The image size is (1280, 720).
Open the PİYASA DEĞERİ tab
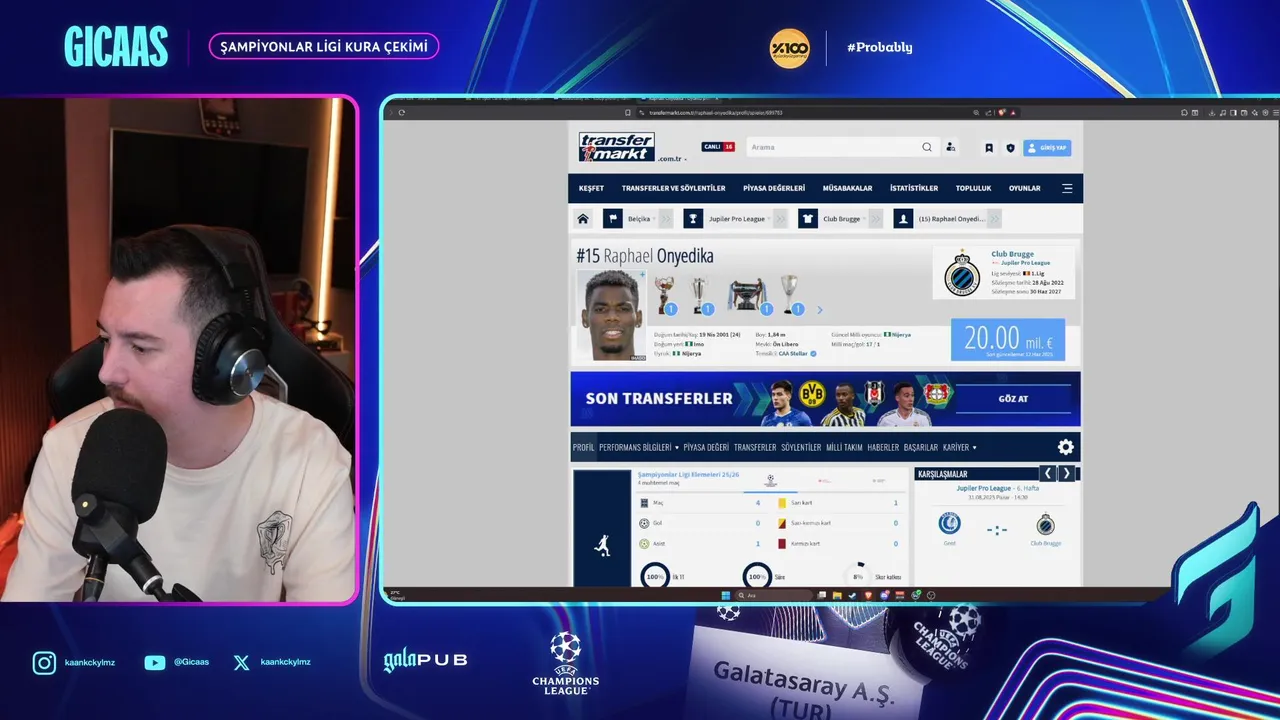coord(706,447)
